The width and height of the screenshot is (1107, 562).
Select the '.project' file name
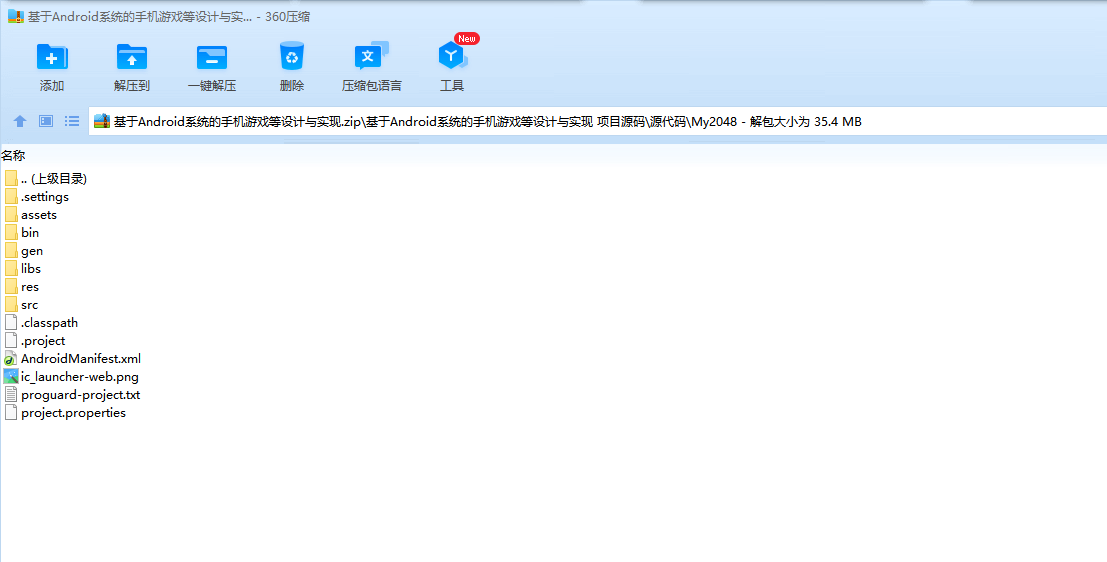tap(43, 340)
